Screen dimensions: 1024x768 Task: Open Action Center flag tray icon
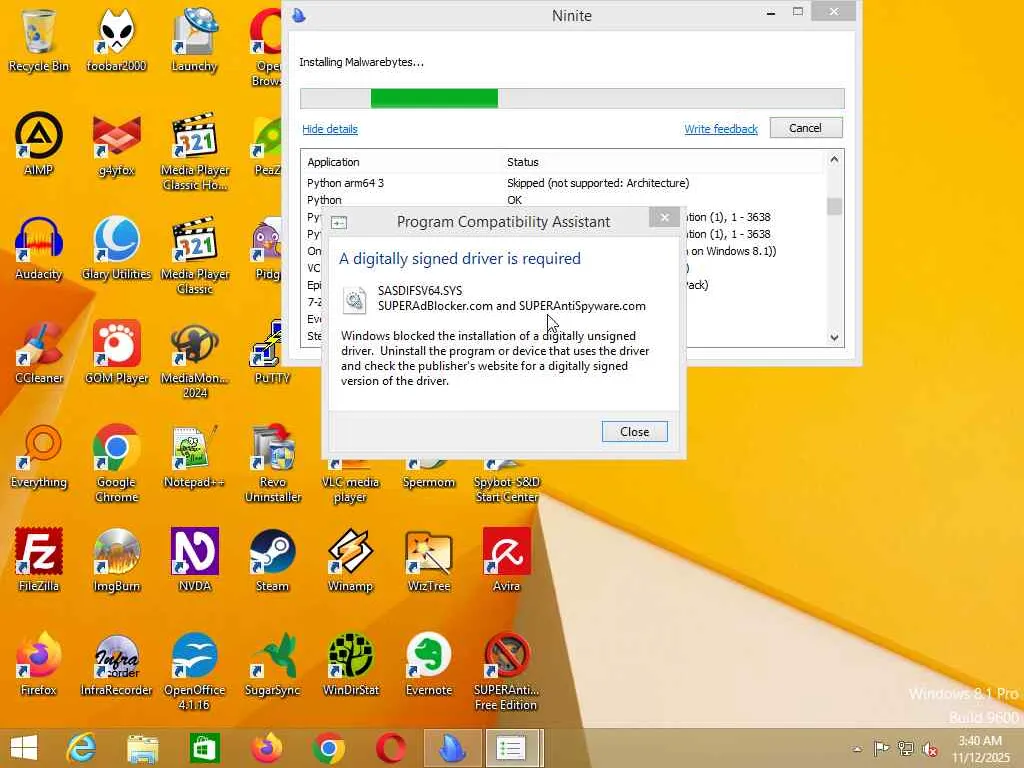[x=881, y=748]
